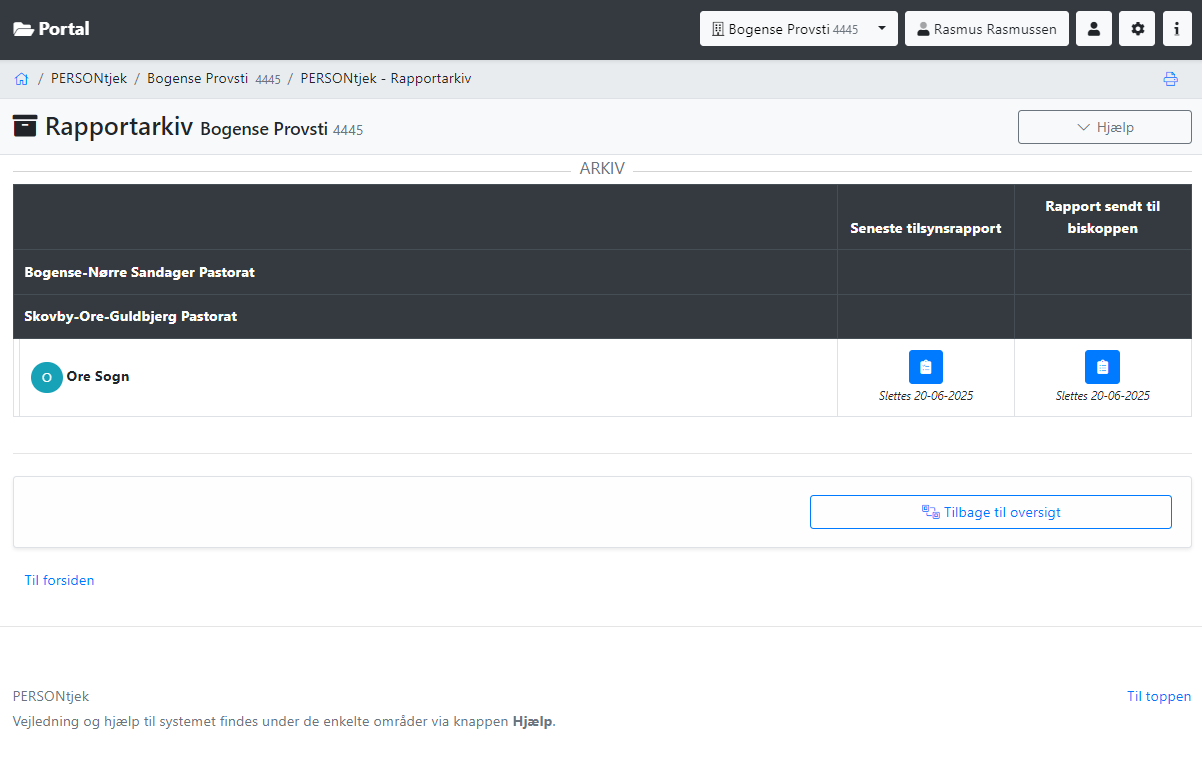Open Bogense Provsti 4445 breadcrumb link
The image size is (1202, 757).
[x=214, y=78]
